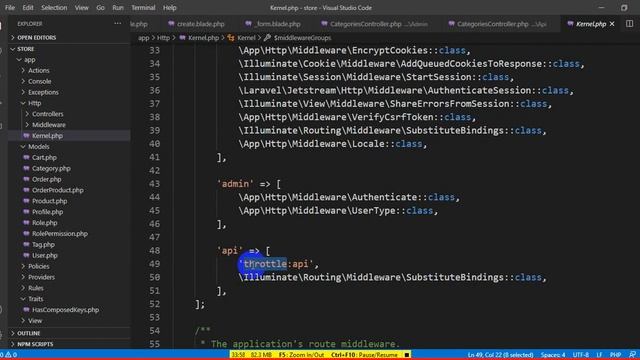
Task: Change indentation via Spaces: 4
Action: coord(553,355)
